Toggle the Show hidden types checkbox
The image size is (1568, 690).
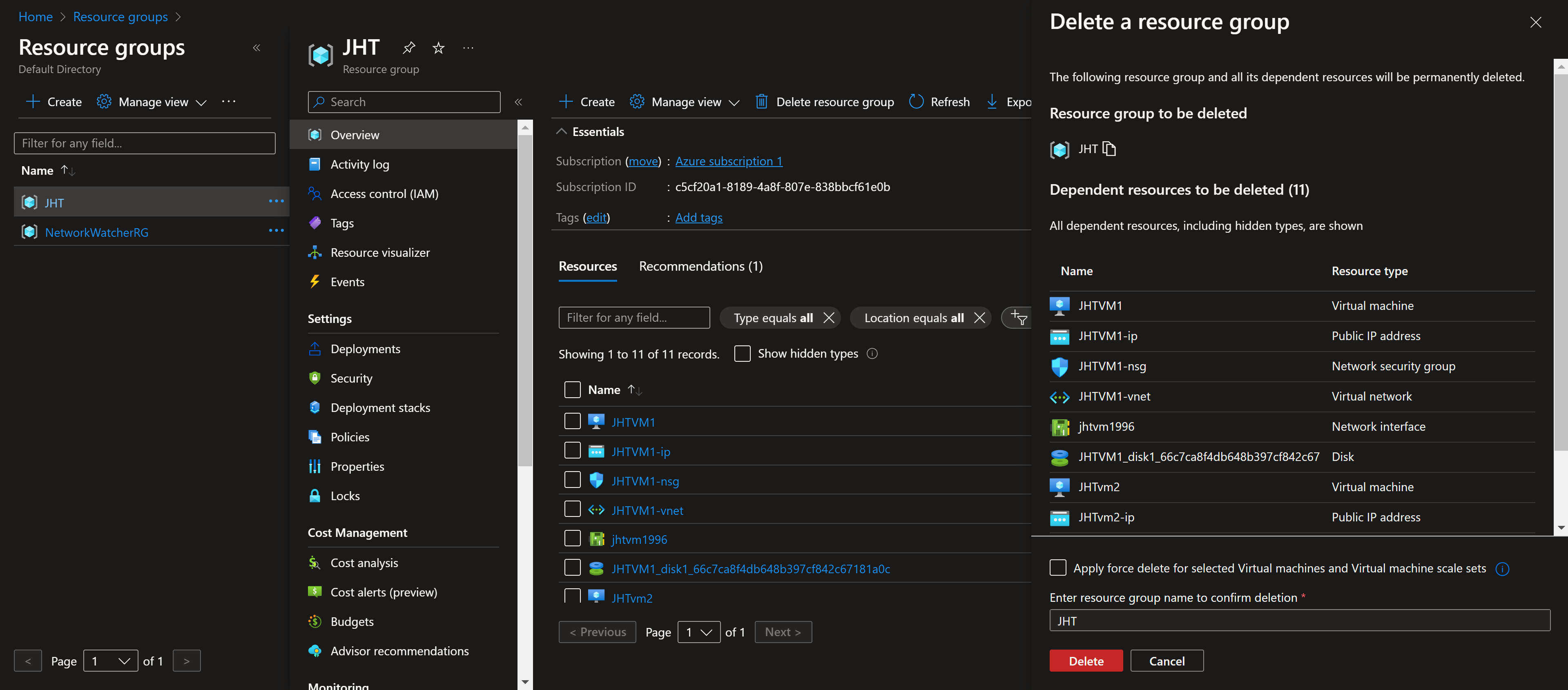[x=742, y=354]
